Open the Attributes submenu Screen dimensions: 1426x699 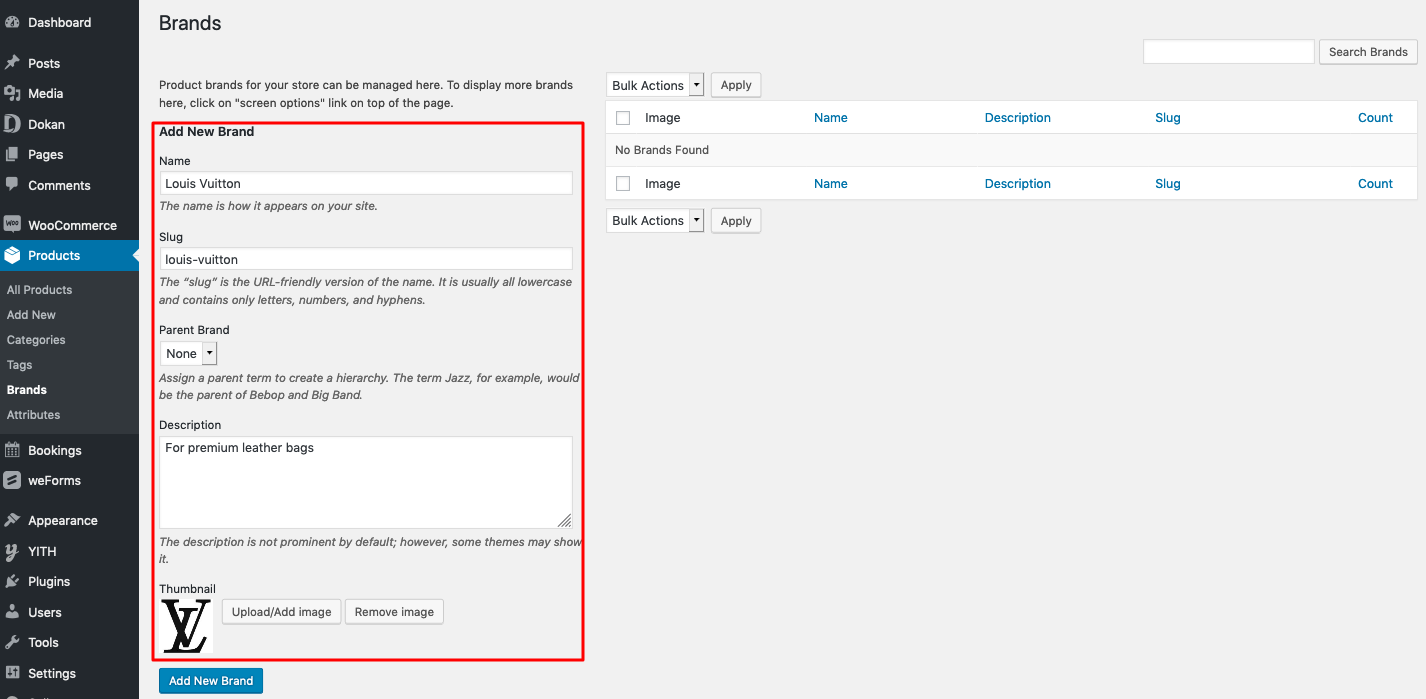[33, 415]
